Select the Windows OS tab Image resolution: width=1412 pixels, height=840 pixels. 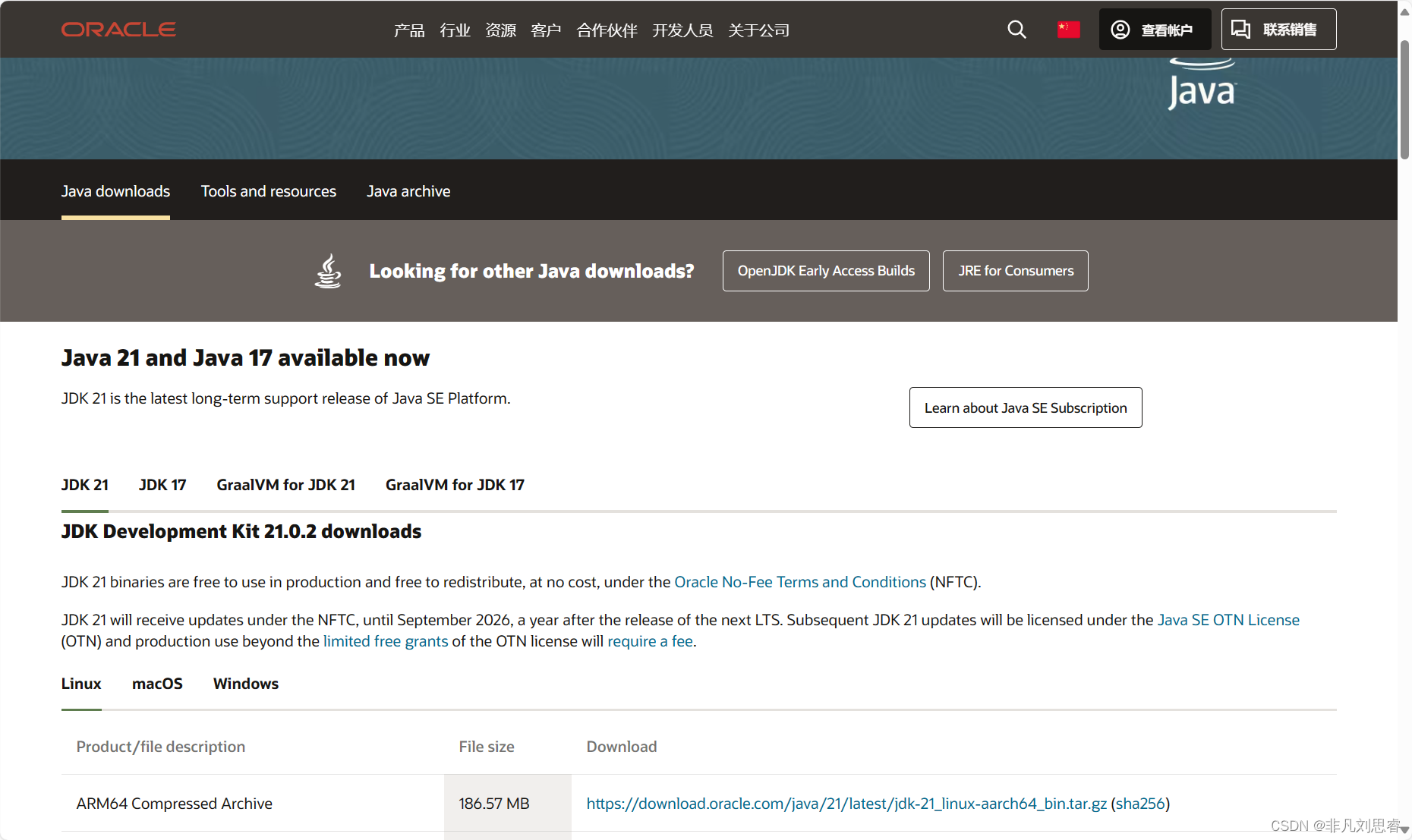[246, 684]
